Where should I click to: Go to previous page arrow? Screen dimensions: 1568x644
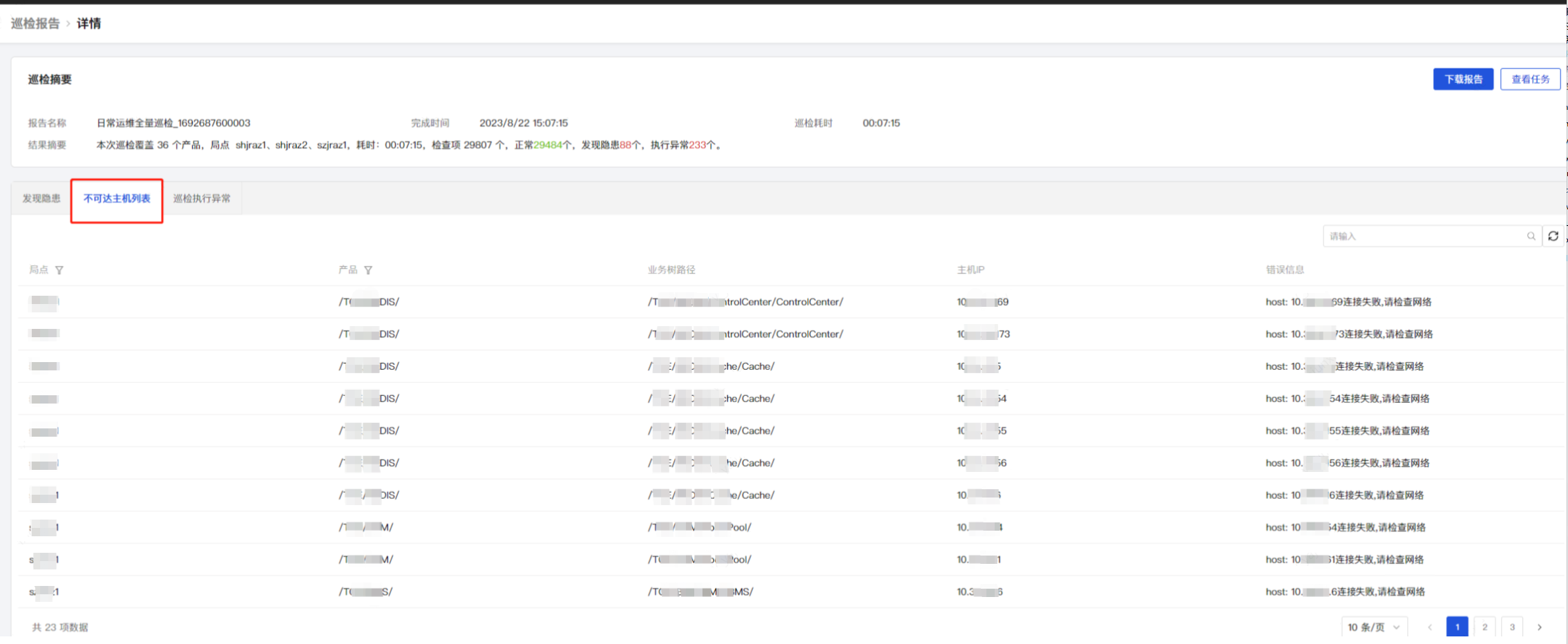pos(1430,627)
